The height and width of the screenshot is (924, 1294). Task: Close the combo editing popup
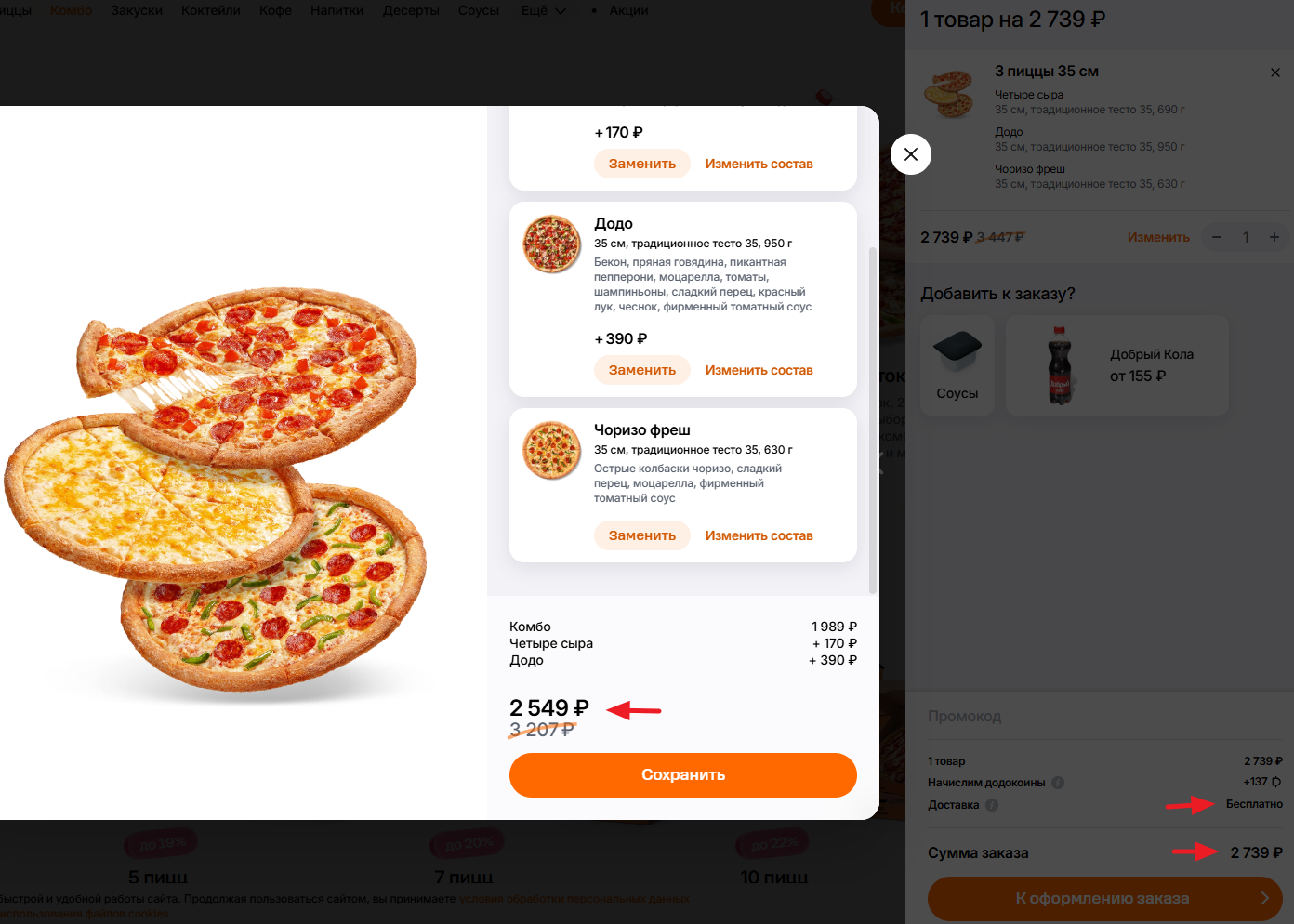[911, 154]
